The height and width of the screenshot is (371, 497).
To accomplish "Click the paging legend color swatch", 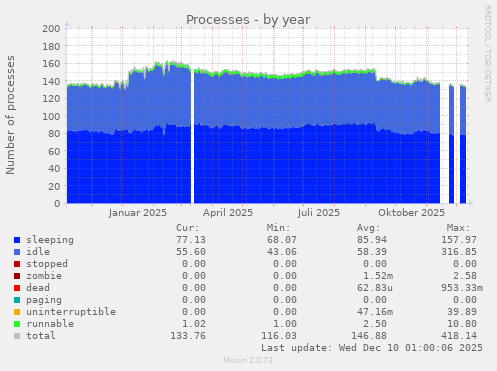I will pos(17,300).
